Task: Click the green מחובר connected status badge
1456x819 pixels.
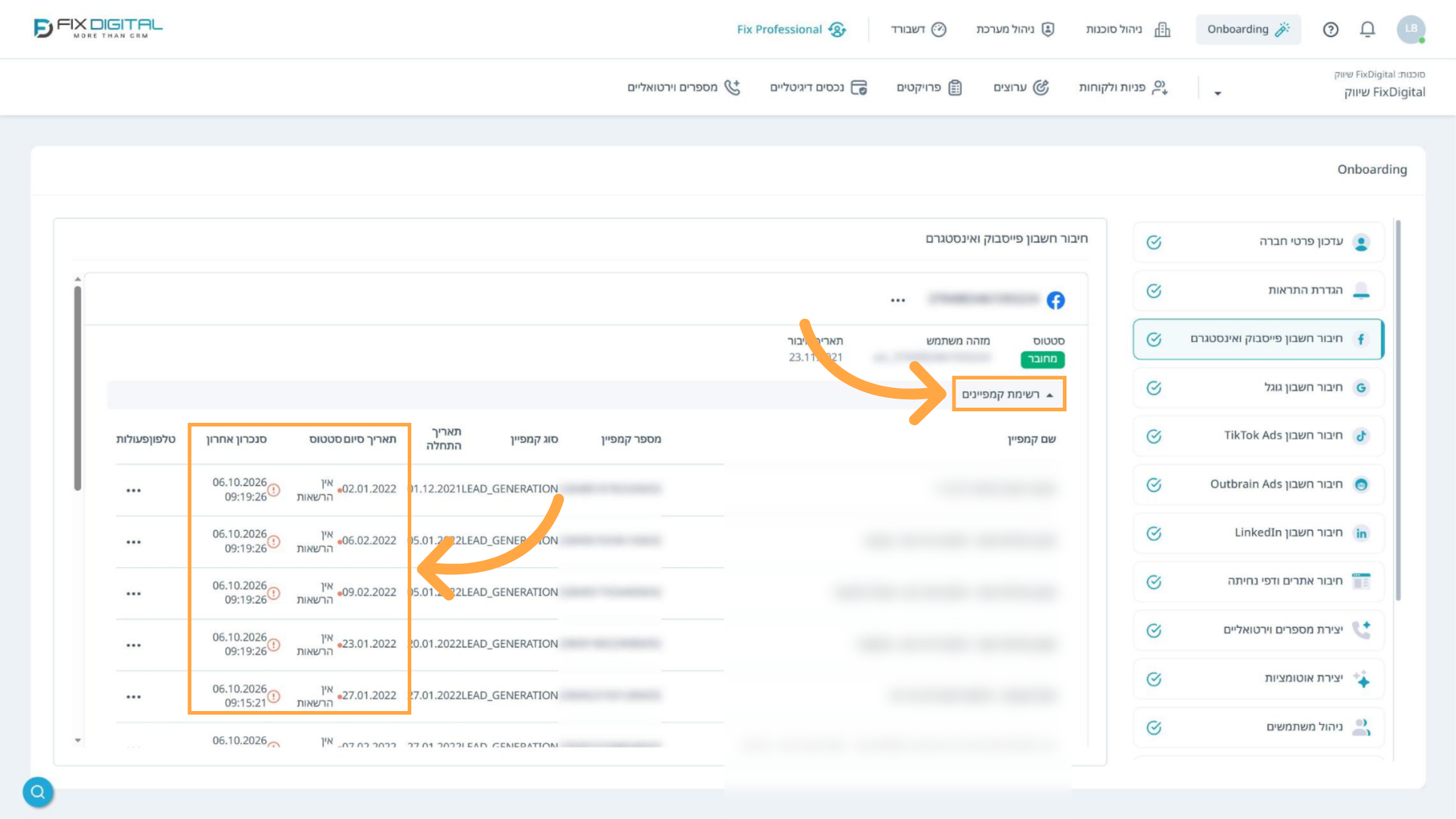Action: click(1042, 359)
